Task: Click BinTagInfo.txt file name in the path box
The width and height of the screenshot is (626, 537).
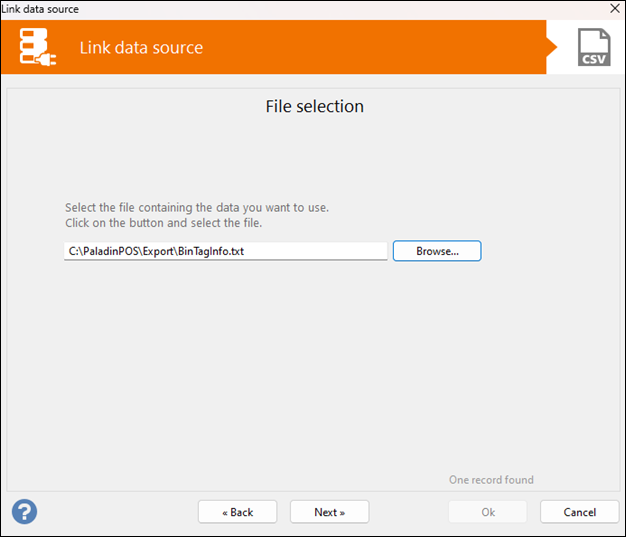Action: (x=211, y=251)
